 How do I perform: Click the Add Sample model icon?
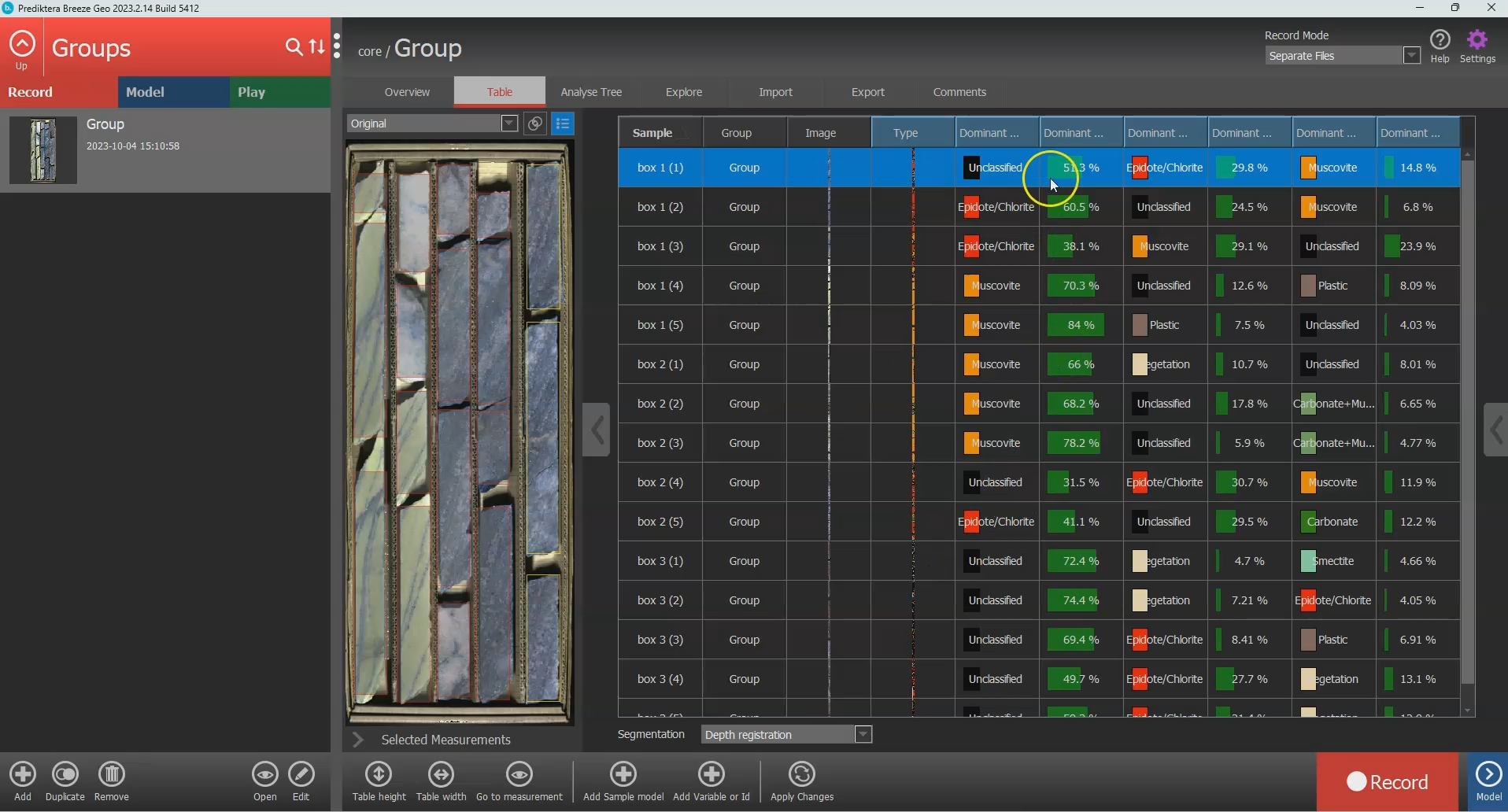(x=623, y=775)
